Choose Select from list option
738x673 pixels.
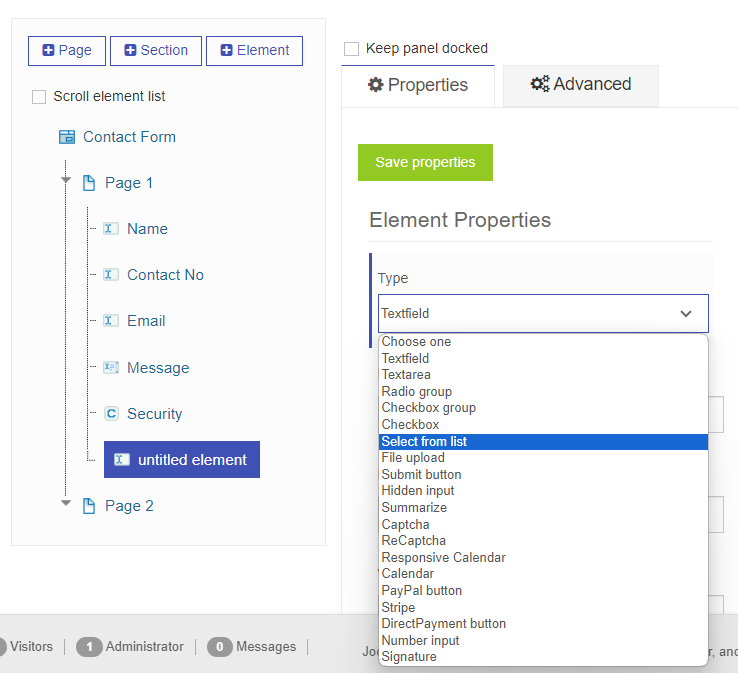coord(424,442)
